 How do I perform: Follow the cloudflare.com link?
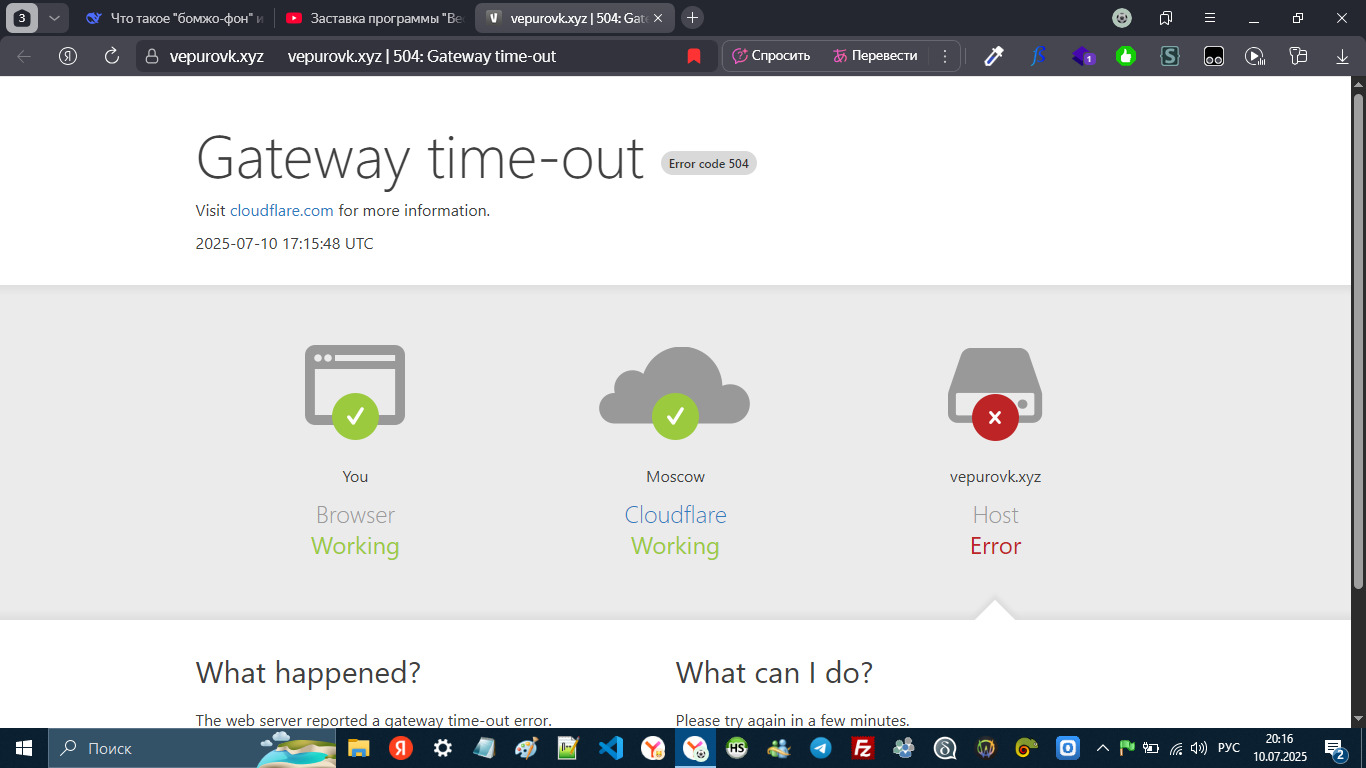pyautogui.click(x=282, y=210)
